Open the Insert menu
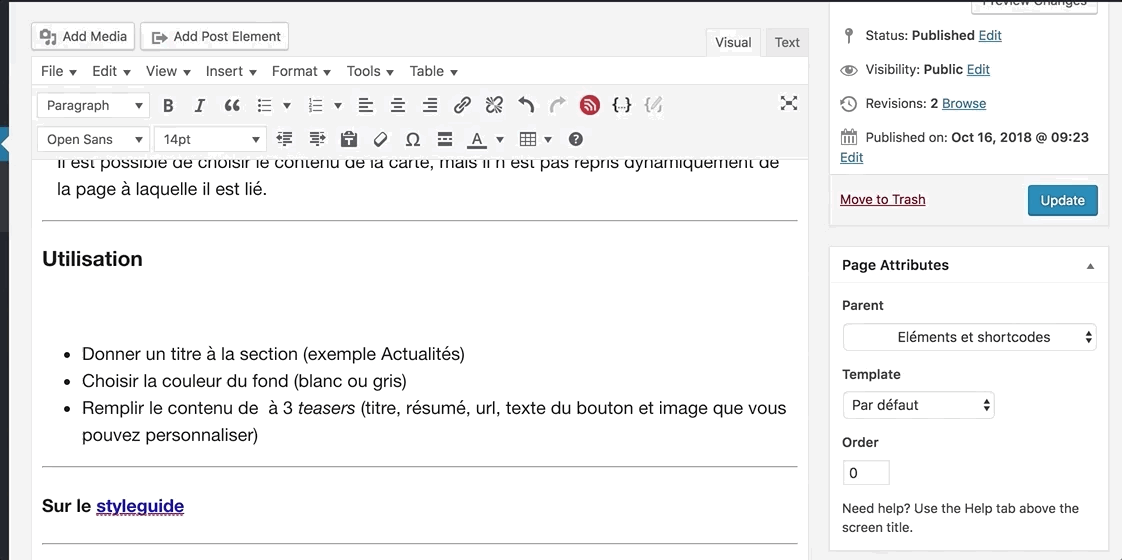Viewport: 1122px width, 560px height. [x=231, y=71]
